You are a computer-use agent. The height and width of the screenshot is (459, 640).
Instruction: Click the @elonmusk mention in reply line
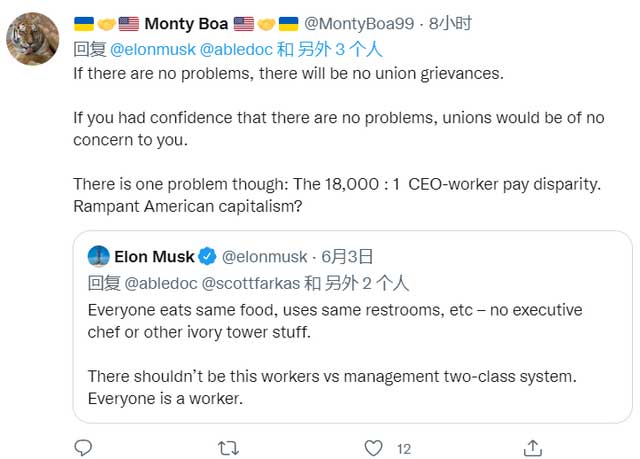151,48
